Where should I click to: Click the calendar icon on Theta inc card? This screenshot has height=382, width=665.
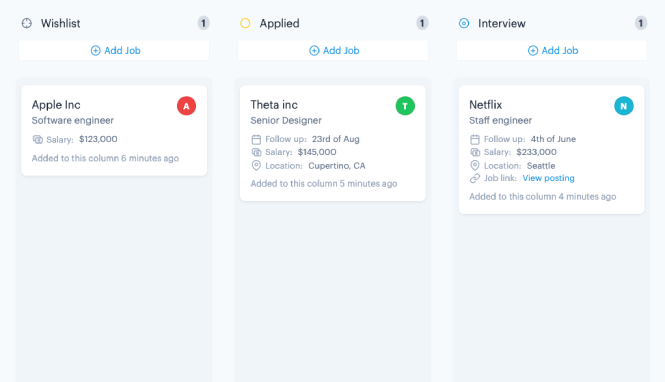click(256, 139)
